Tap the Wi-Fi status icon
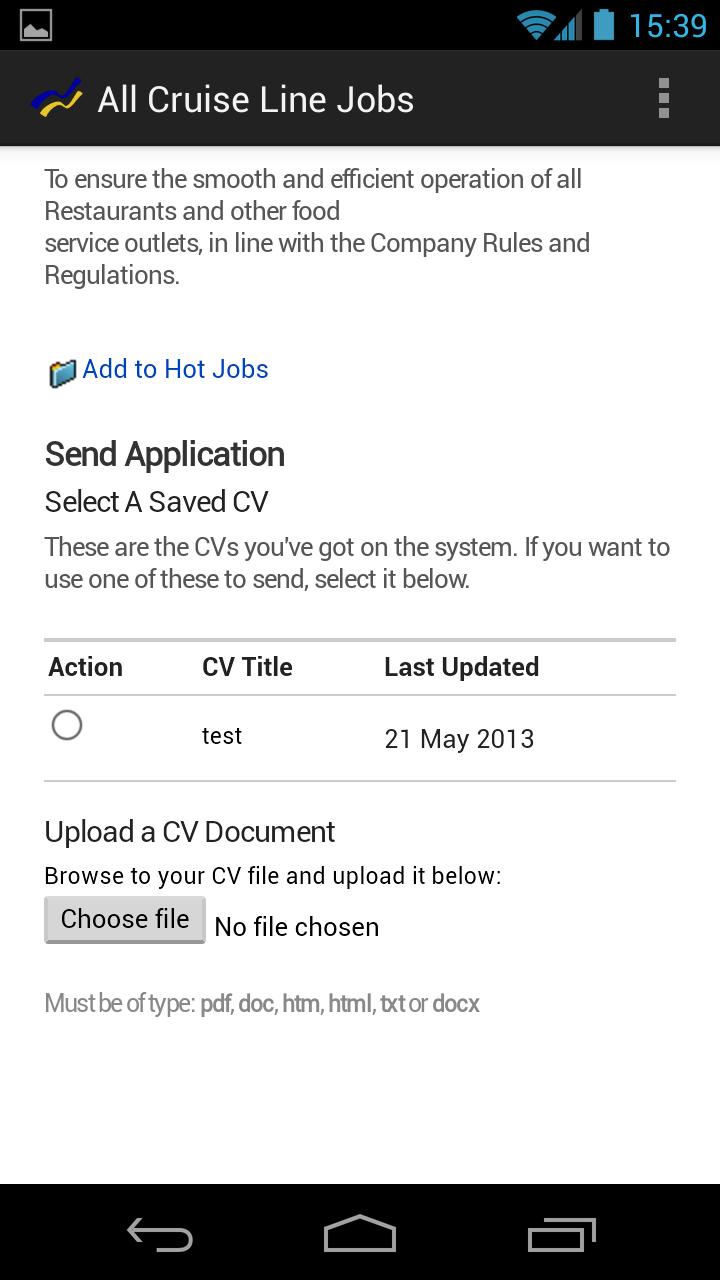The width and height of the screenshot is (720, 1280). click(x=536, y=24)
